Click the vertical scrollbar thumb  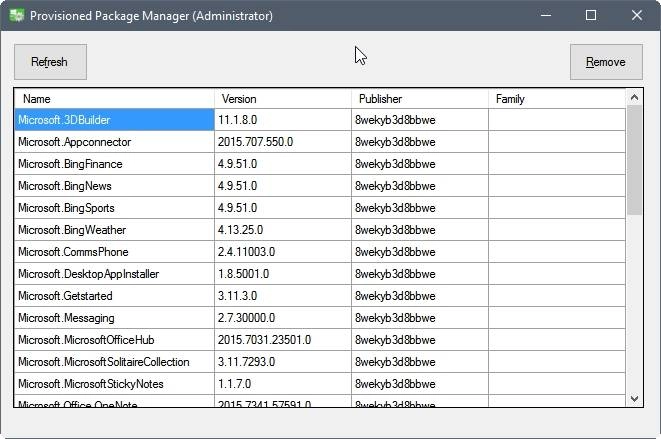[634, 160]
